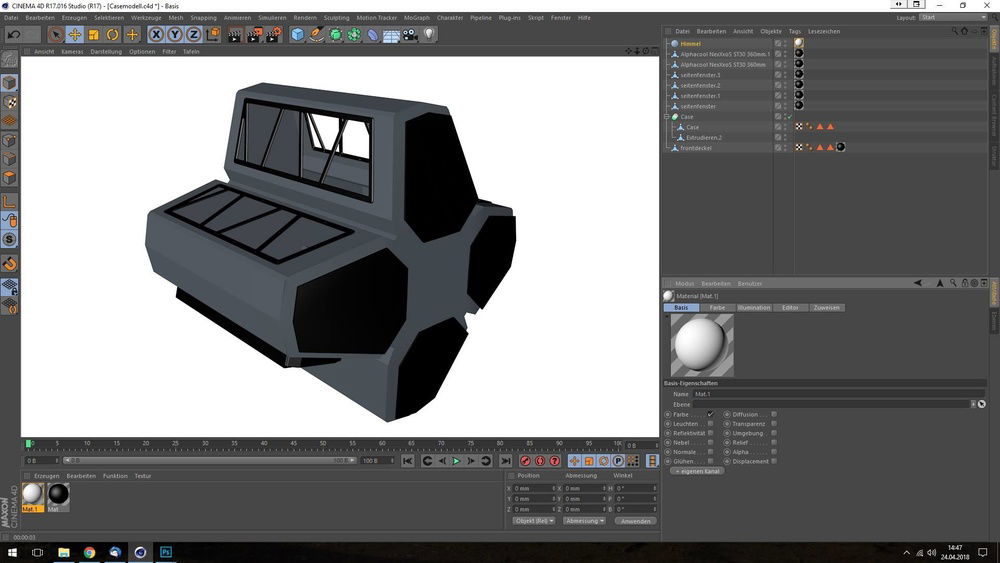Add a light object with bulb icon
This screenshot has width=1000, height=563.
pyautogui.click(x=429, y=35)
